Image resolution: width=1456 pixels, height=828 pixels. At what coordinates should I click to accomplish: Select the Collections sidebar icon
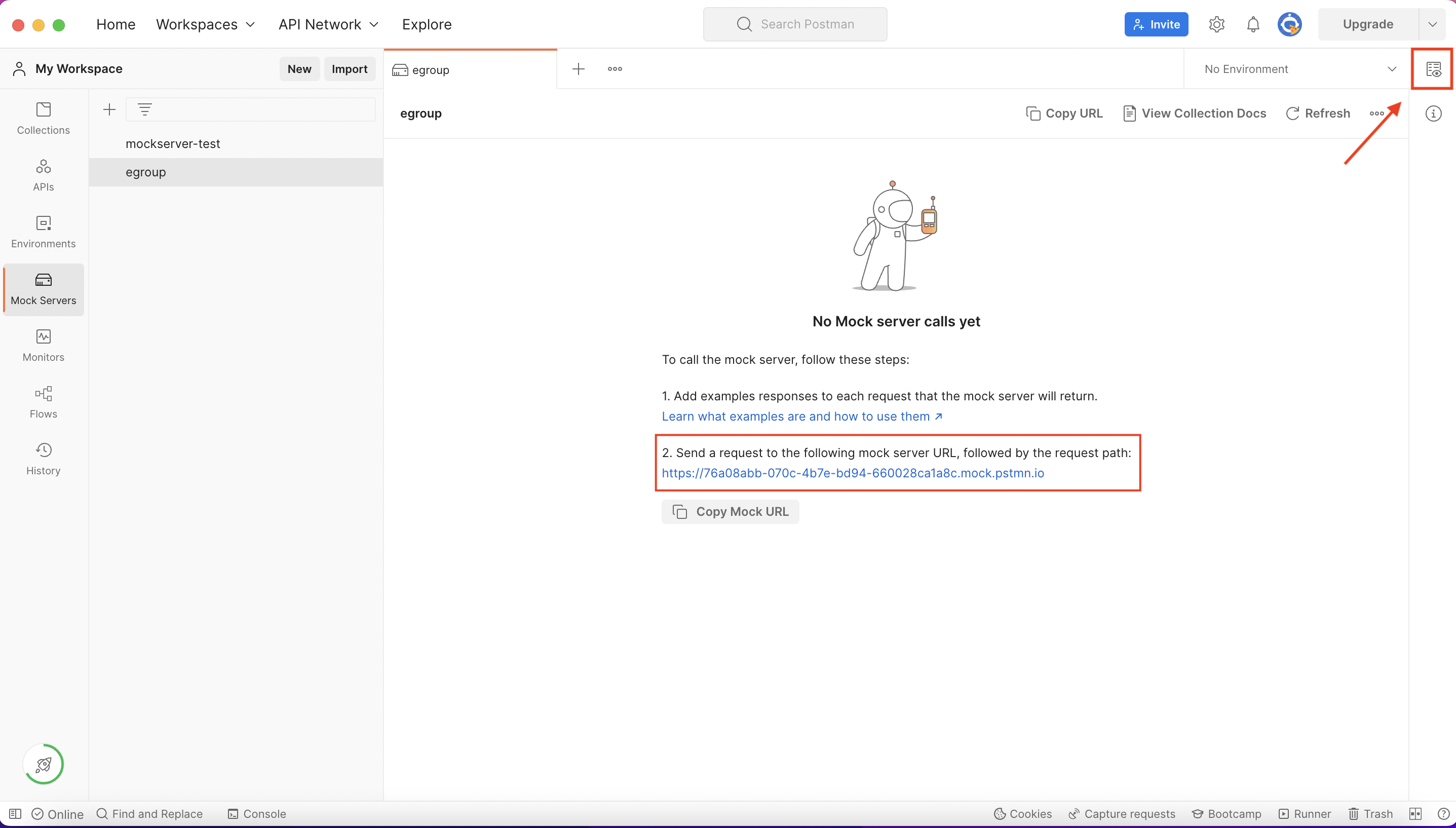click(43, 118)
